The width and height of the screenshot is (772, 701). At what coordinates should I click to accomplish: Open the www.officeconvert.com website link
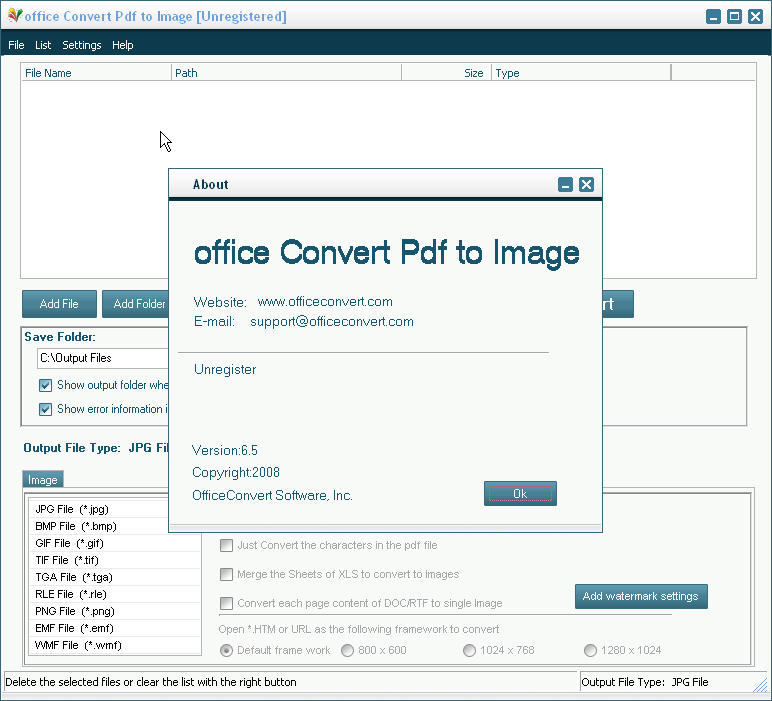[x=325, y=301]
